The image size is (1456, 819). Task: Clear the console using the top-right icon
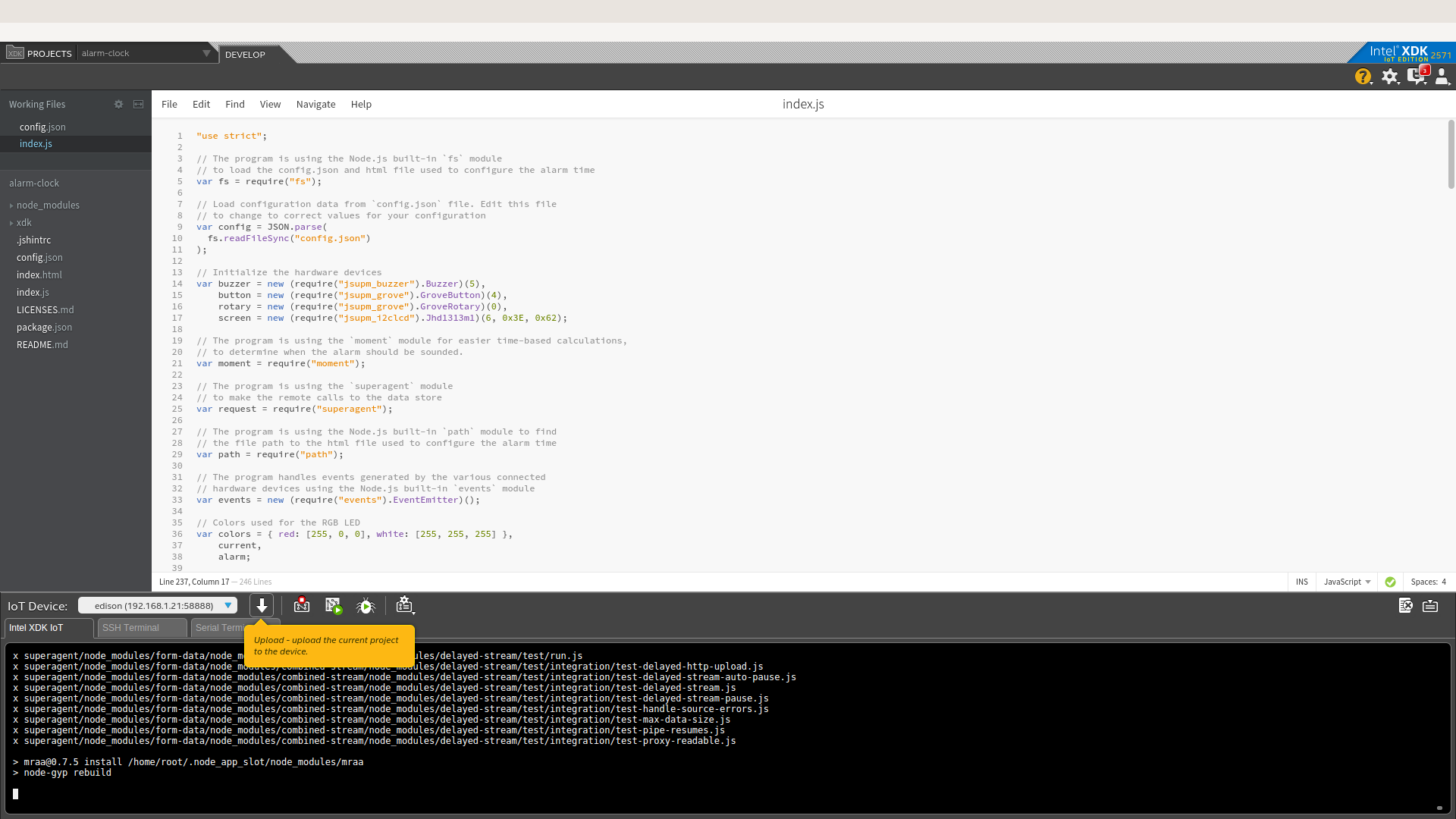tap(1405, 605)
